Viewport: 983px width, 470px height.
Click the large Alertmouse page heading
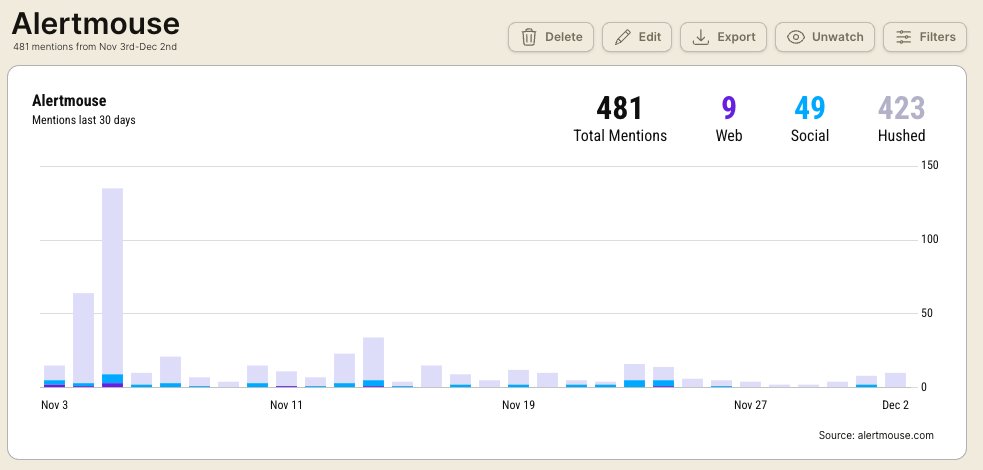point(95,23)
